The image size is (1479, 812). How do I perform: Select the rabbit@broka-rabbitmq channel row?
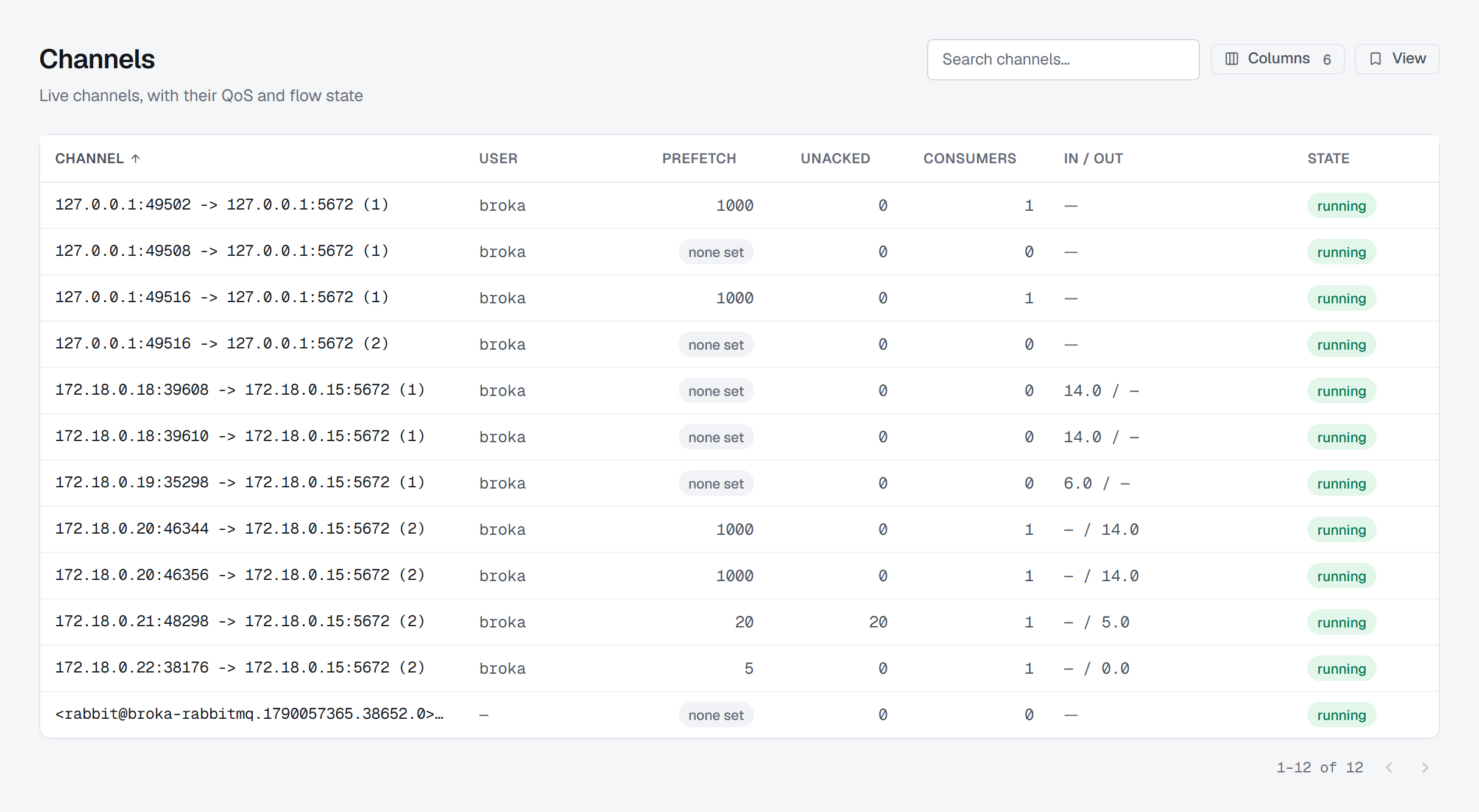click(x=739, y=715)
